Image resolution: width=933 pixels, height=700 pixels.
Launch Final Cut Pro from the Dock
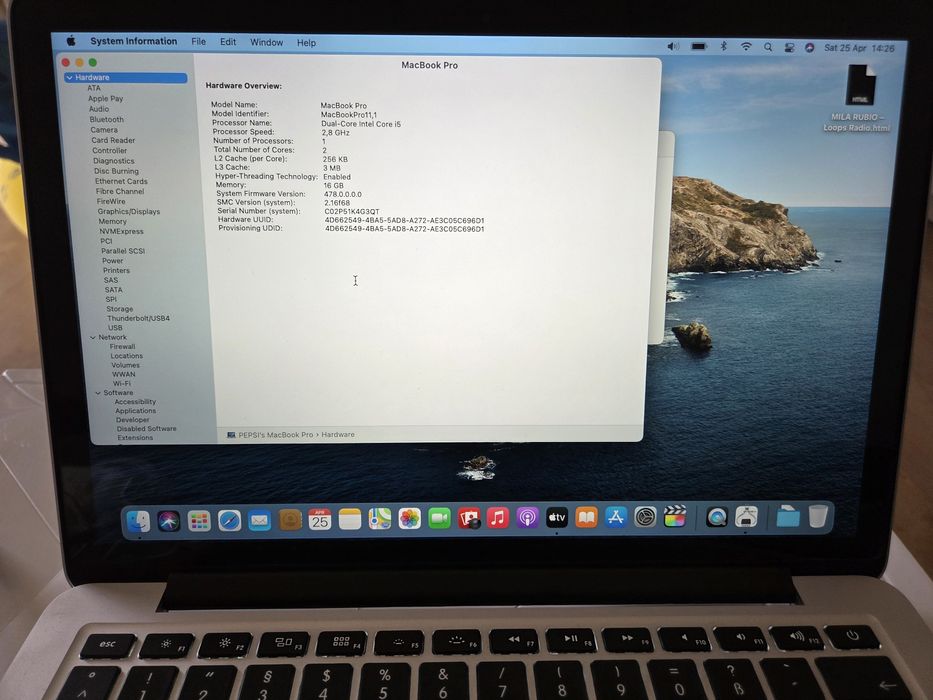tap(674, 517)
